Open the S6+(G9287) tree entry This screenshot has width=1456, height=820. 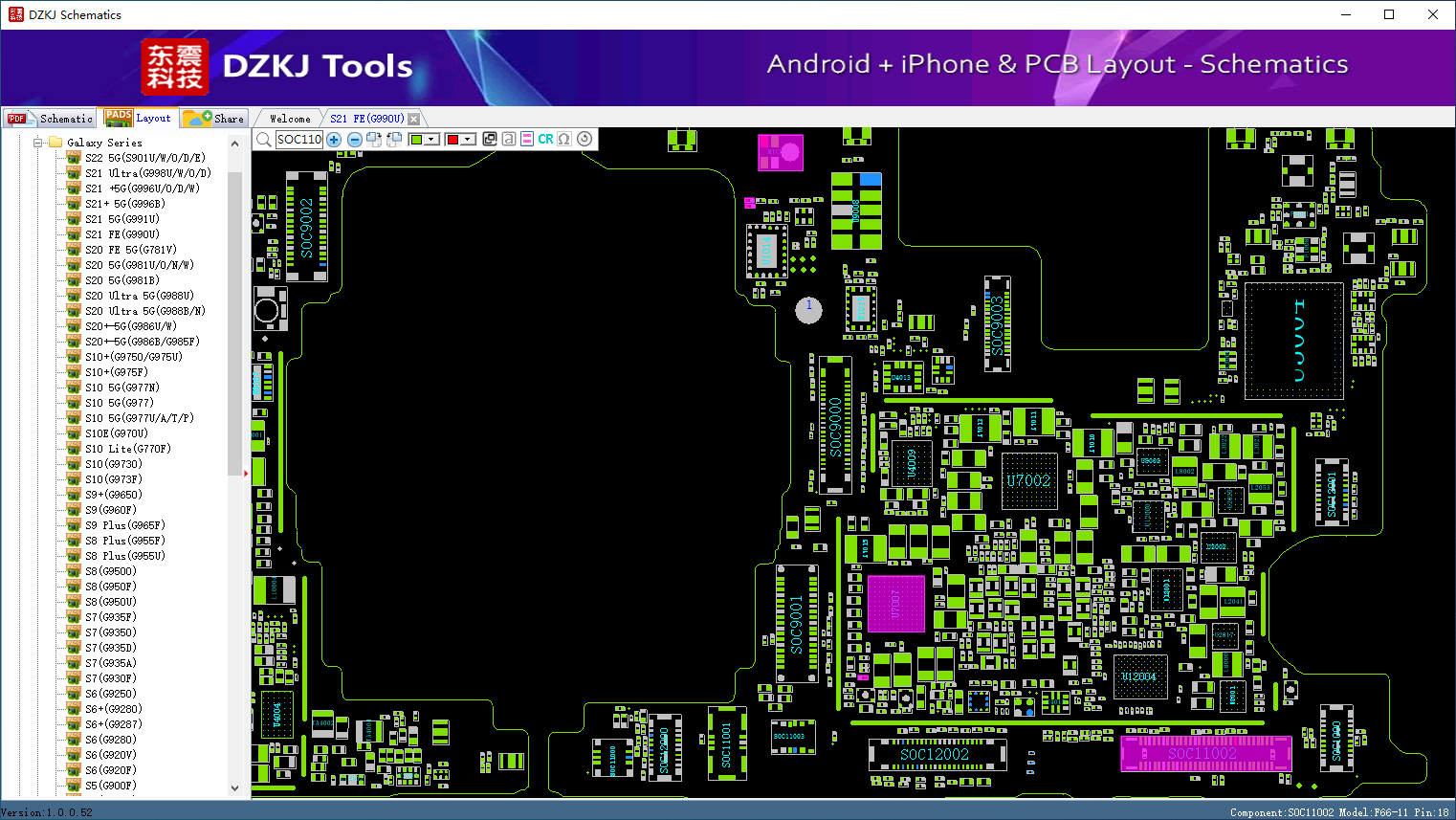[x=114, y=724]
